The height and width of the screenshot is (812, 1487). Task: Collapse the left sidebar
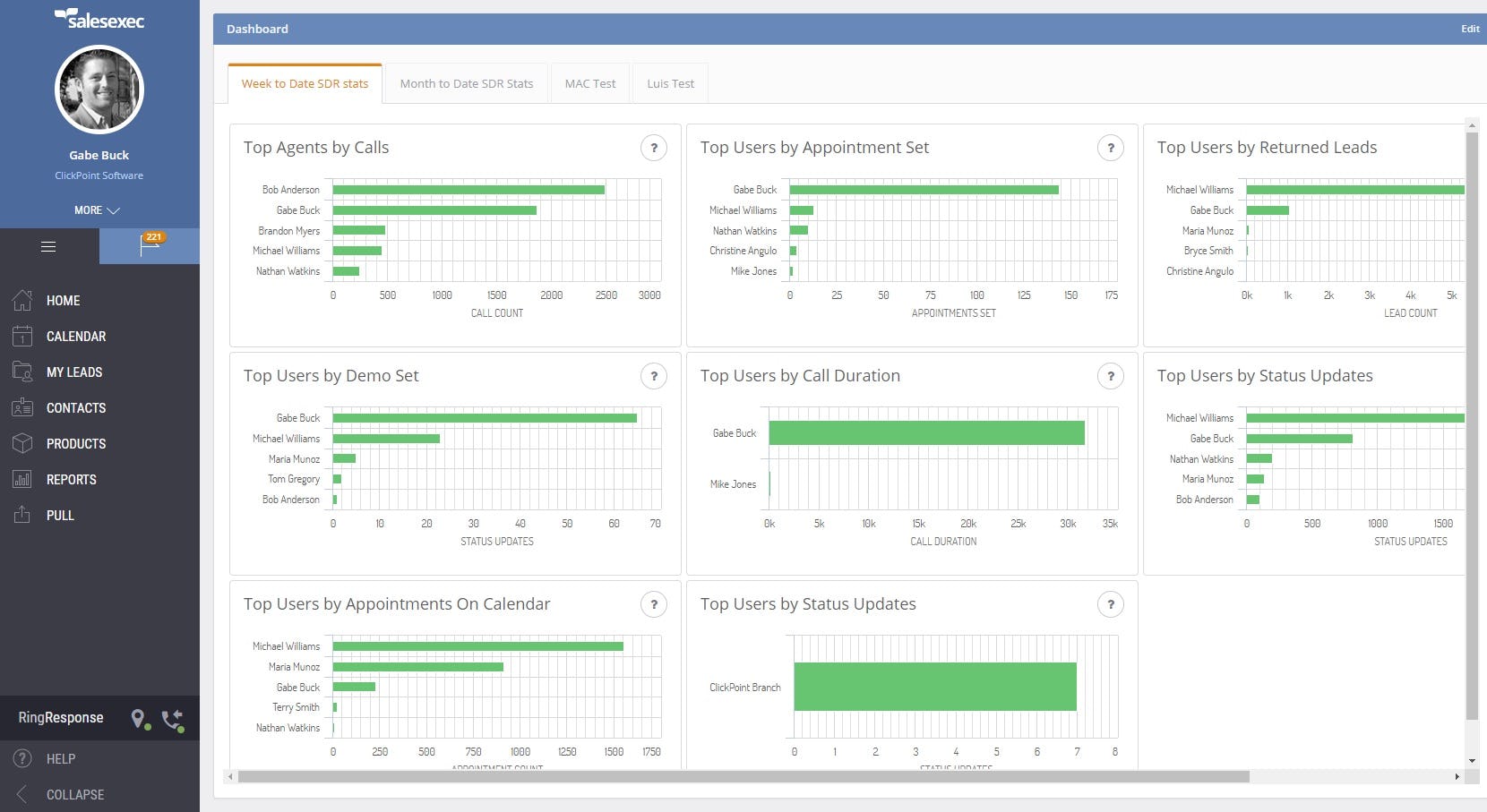75,795
